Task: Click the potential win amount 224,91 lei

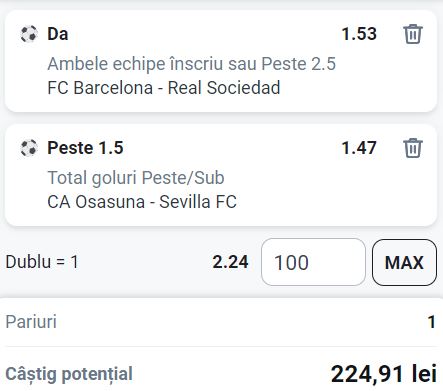Action: tap(384, 374)
